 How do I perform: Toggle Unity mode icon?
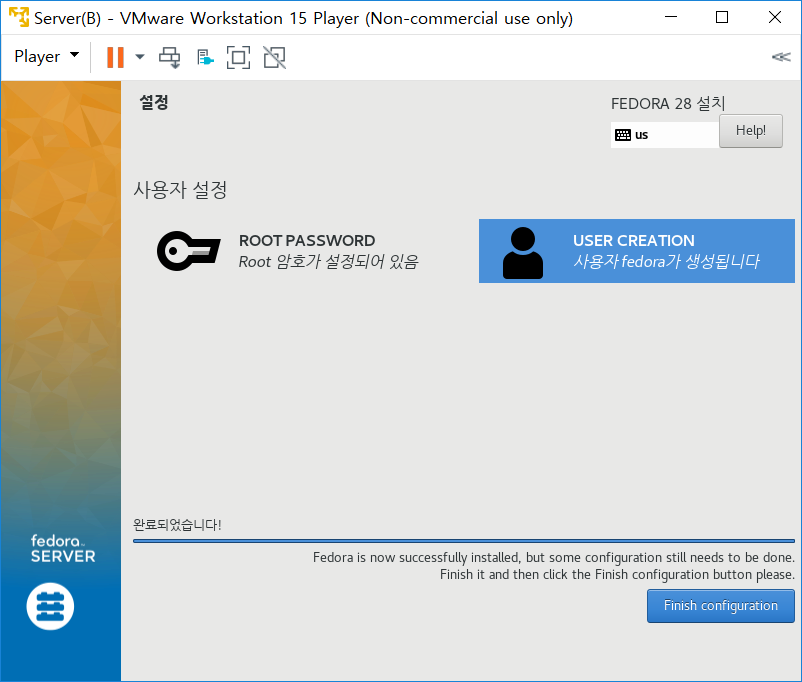tap(275, 57)
